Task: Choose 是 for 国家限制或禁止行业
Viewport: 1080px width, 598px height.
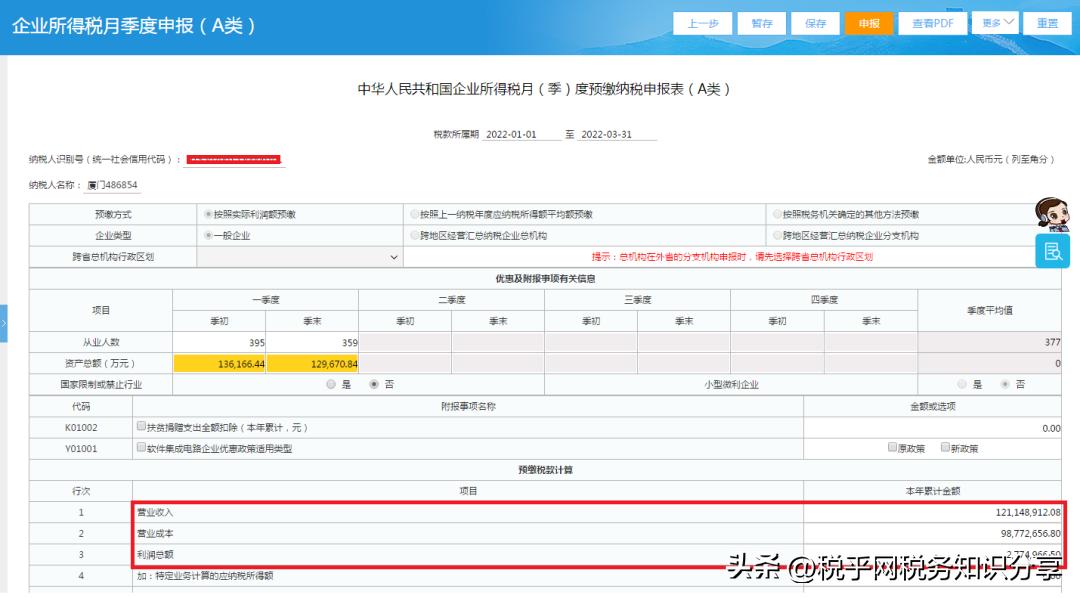Action: tap(331, 384)
